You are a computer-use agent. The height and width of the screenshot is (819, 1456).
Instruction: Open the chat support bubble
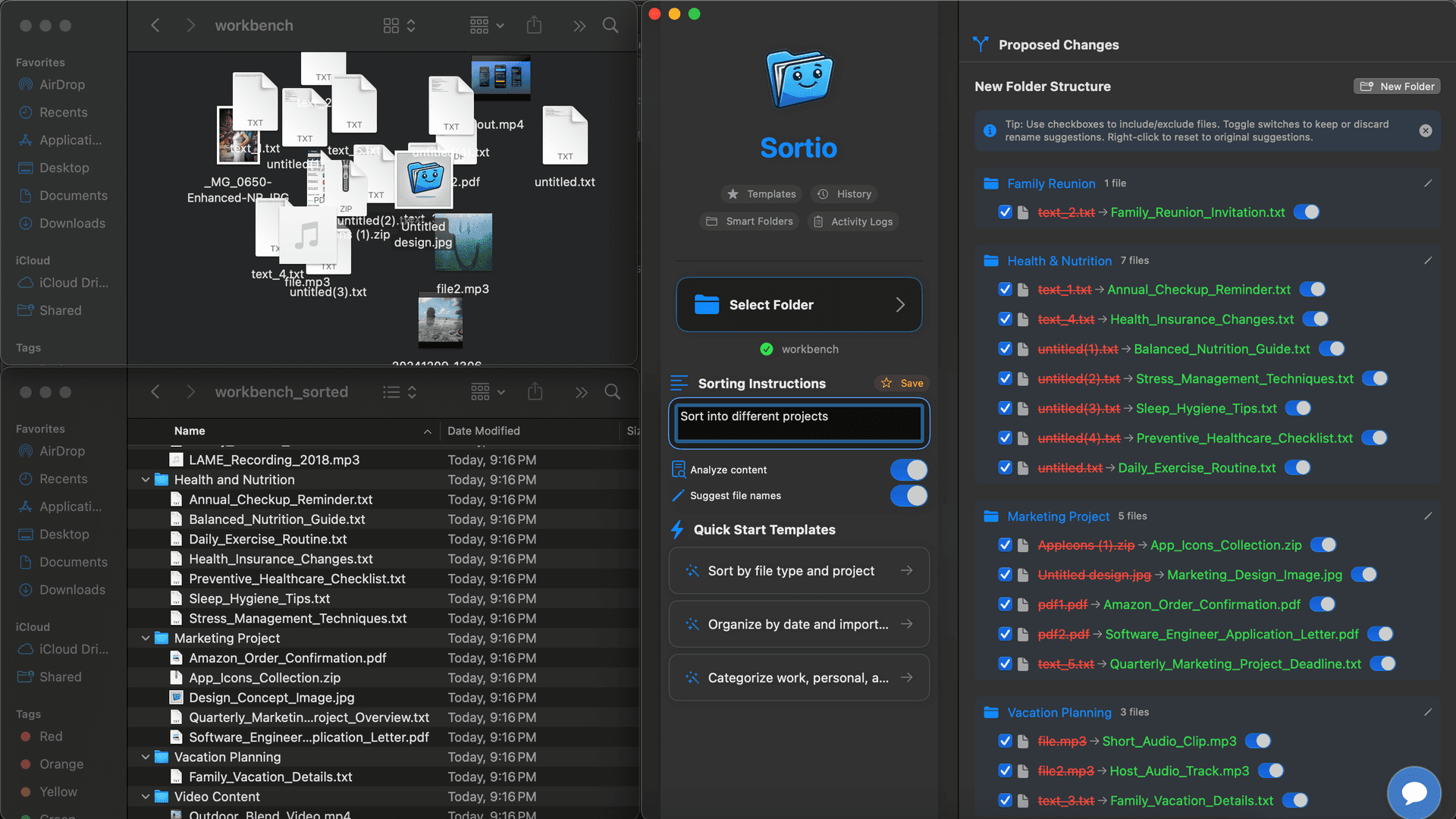coord(1414,792)
